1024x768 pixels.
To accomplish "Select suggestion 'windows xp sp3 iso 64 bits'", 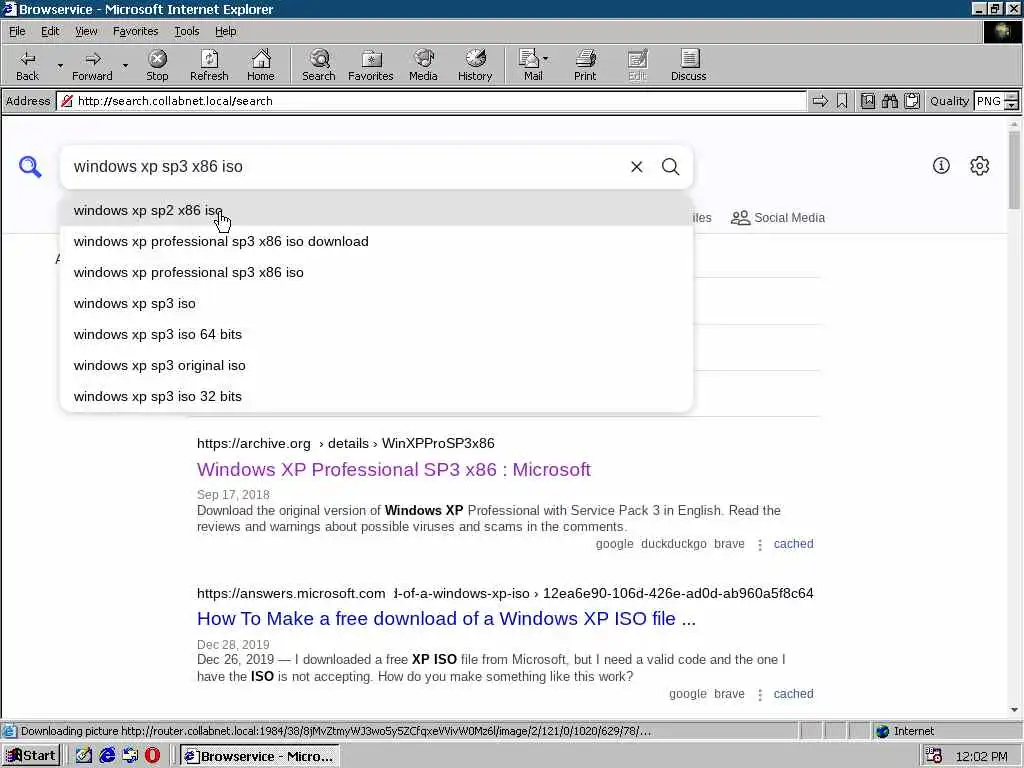I will tap(376, 334).
